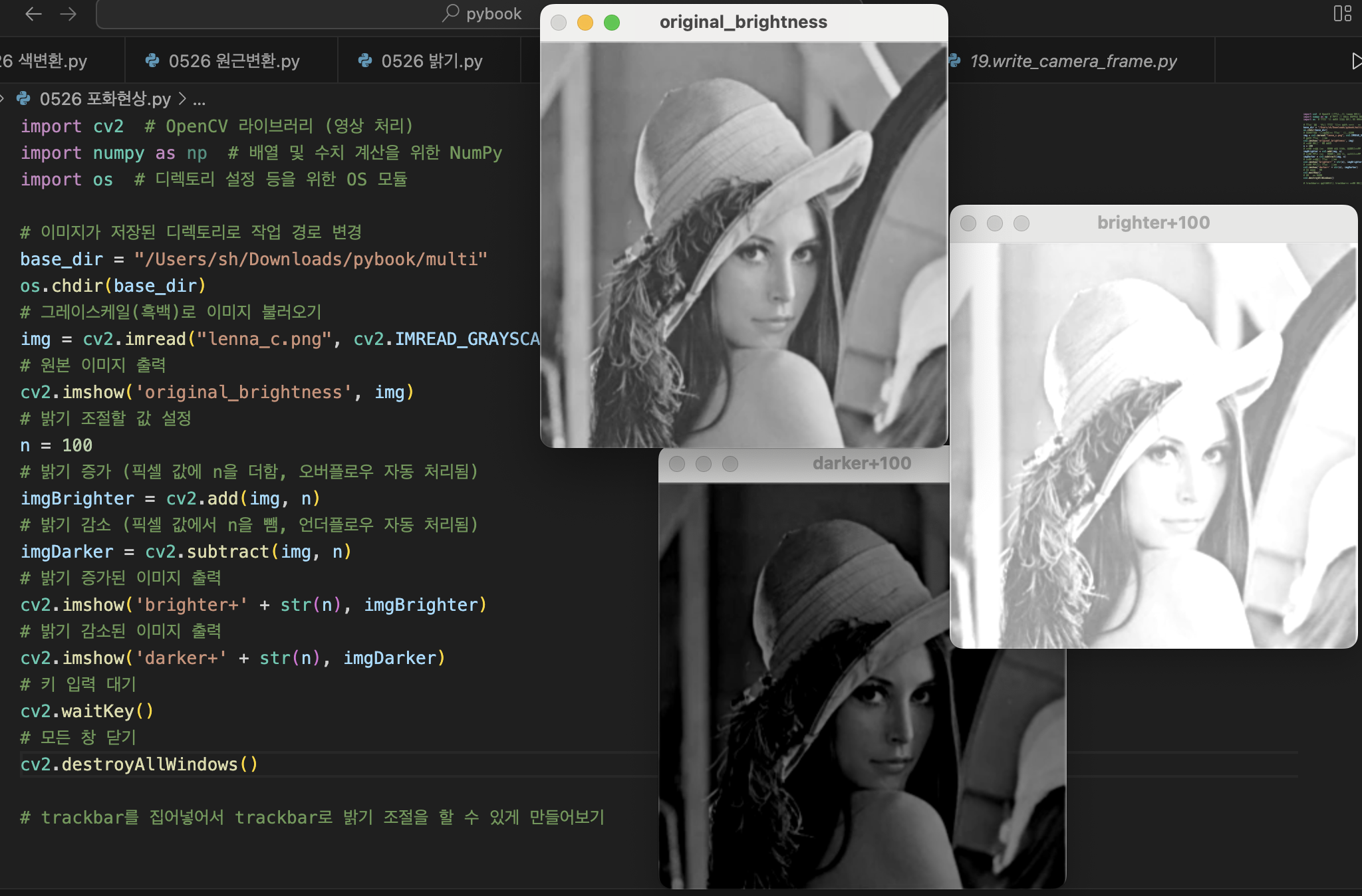Viewport: 1362px width, 896px height.
Task: Close the original_brightness image window
Action: 559,23
